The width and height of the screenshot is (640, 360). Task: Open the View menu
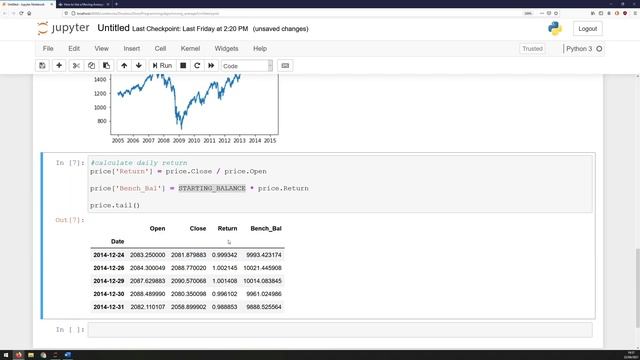pos(102,49)
